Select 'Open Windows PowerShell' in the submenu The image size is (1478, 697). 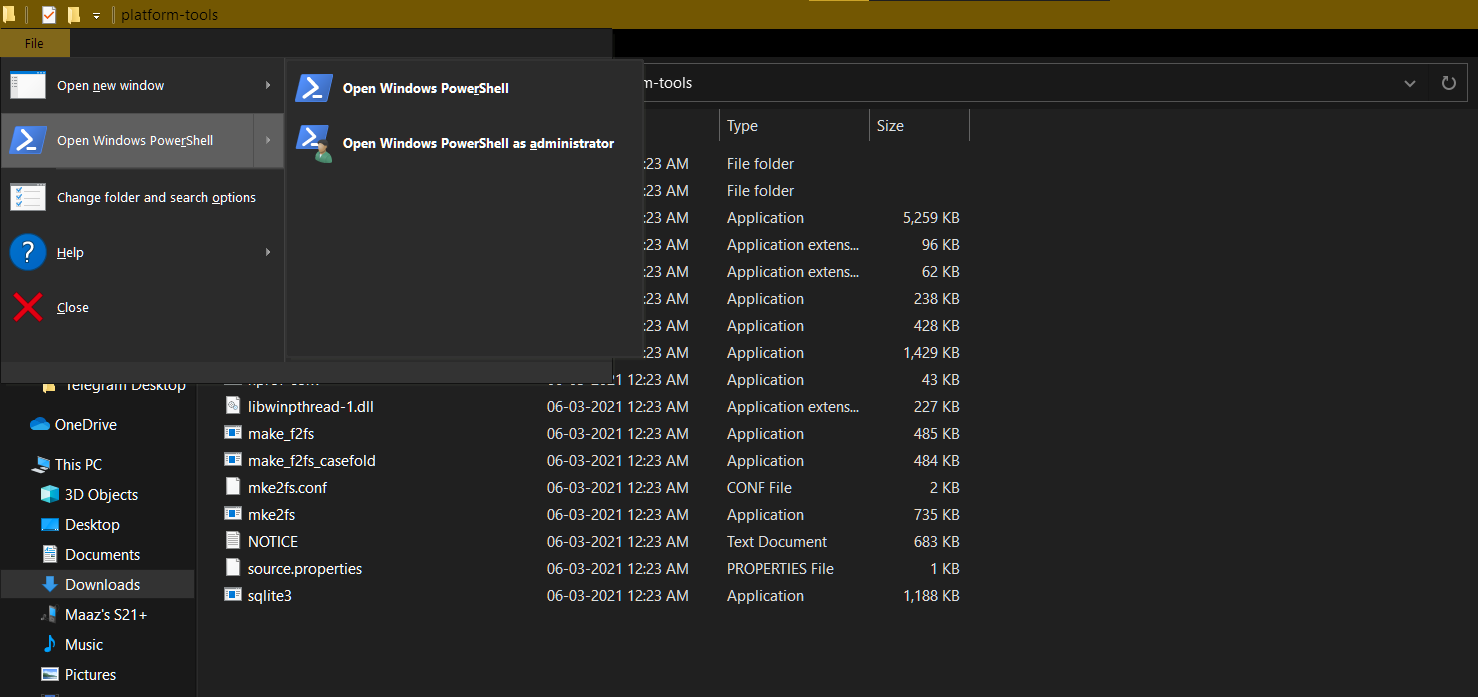tap(464, 88)
